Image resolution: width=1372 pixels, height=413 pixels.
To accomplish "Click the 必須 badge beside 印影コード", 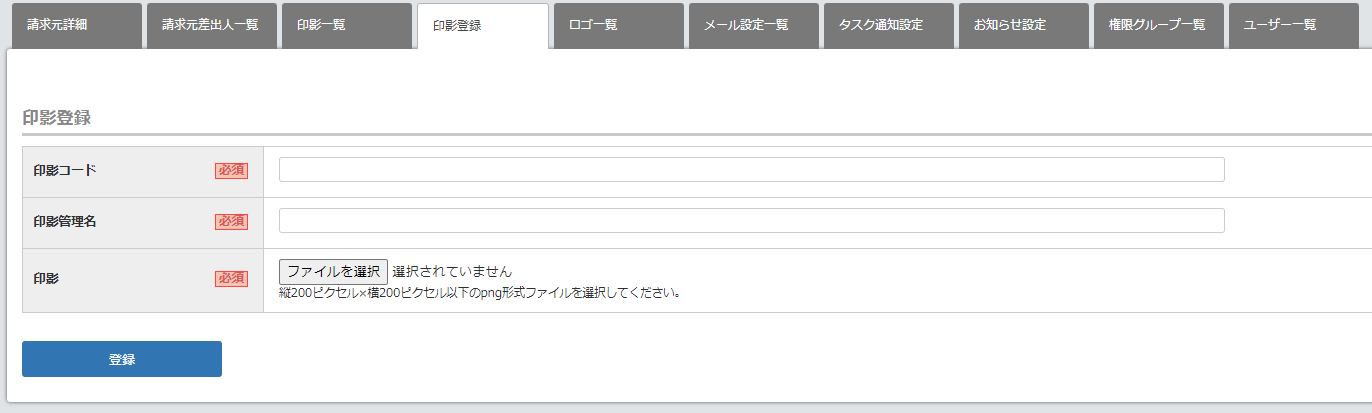I will coord(231,171).
